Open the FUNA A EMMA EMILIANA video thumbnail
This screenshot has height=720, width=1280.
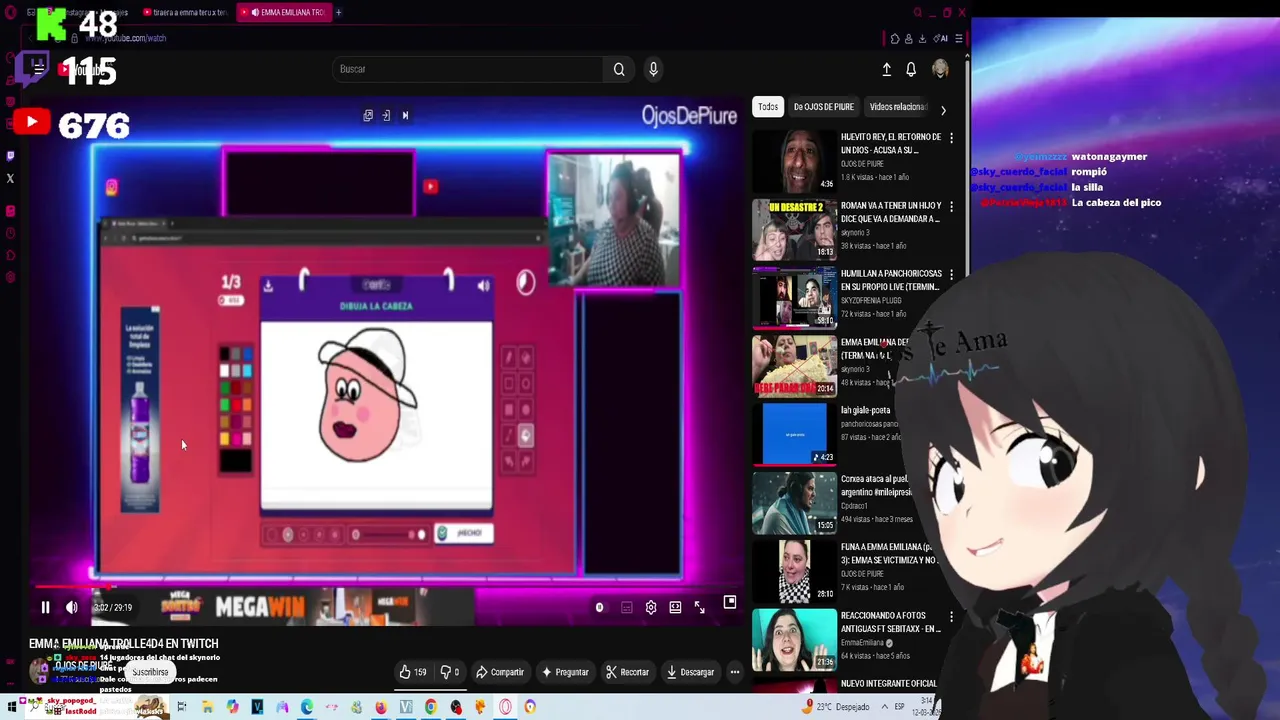click(794, 571)
